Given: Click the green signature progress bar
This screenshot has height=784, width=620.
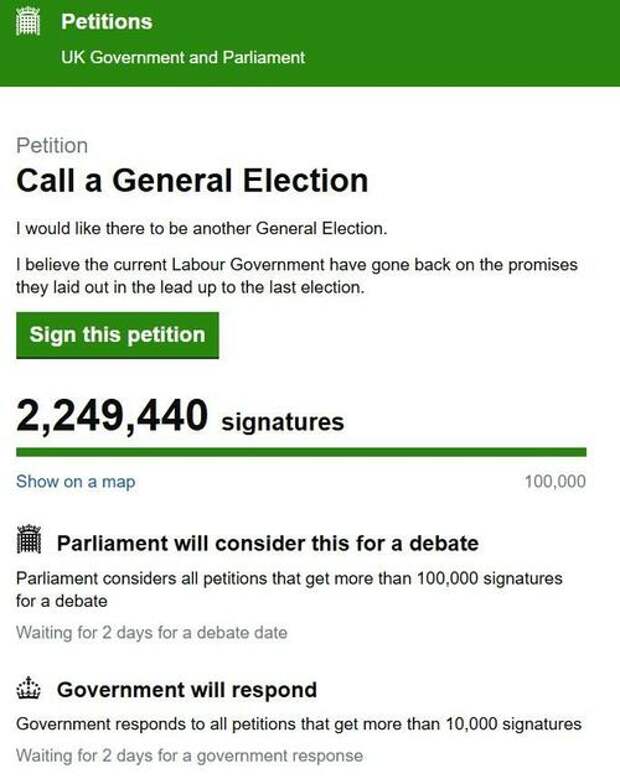Looking at the screenshot, I should 301,452.
